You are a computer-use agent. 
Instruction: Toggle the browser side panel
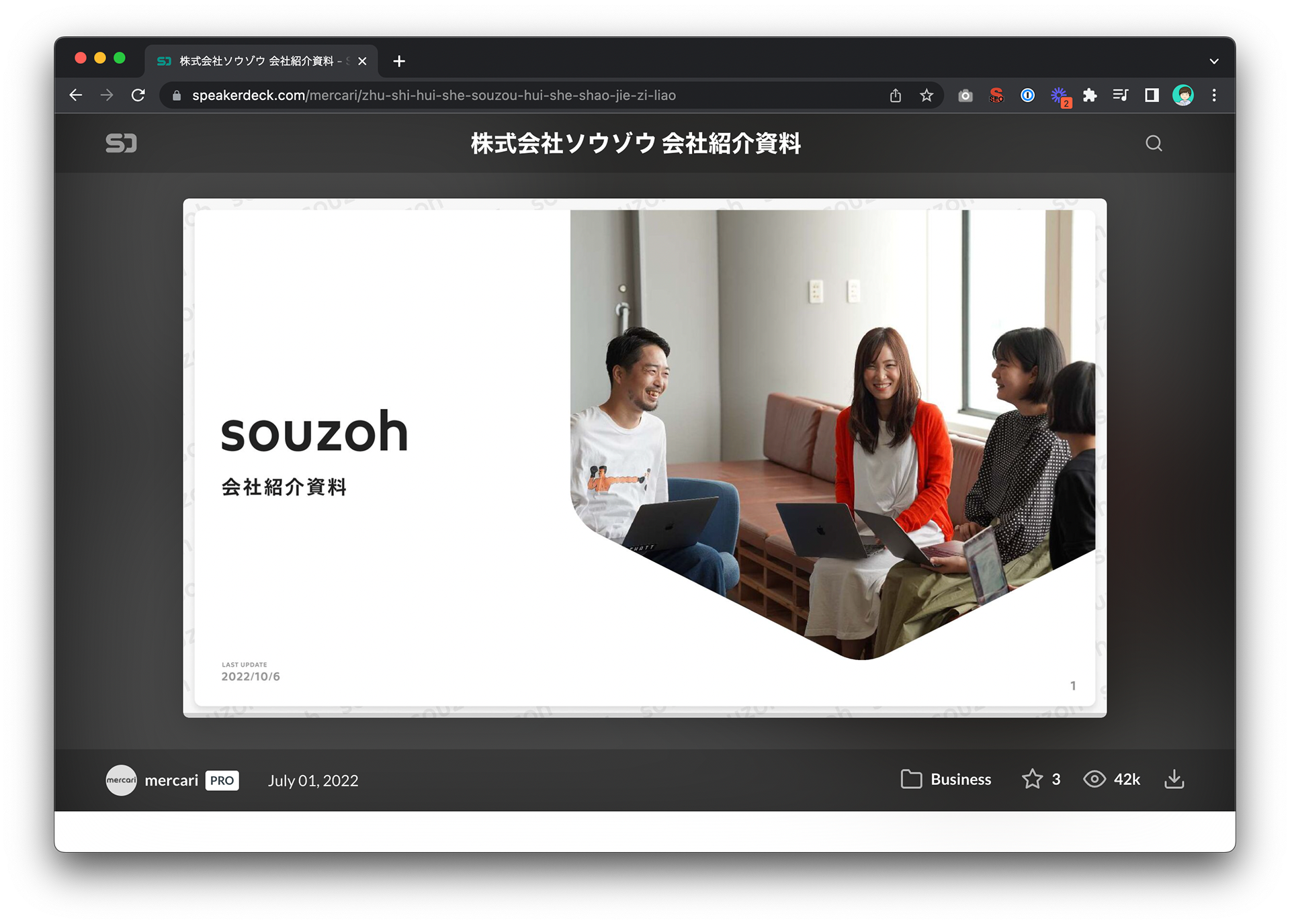[1152, 95]
